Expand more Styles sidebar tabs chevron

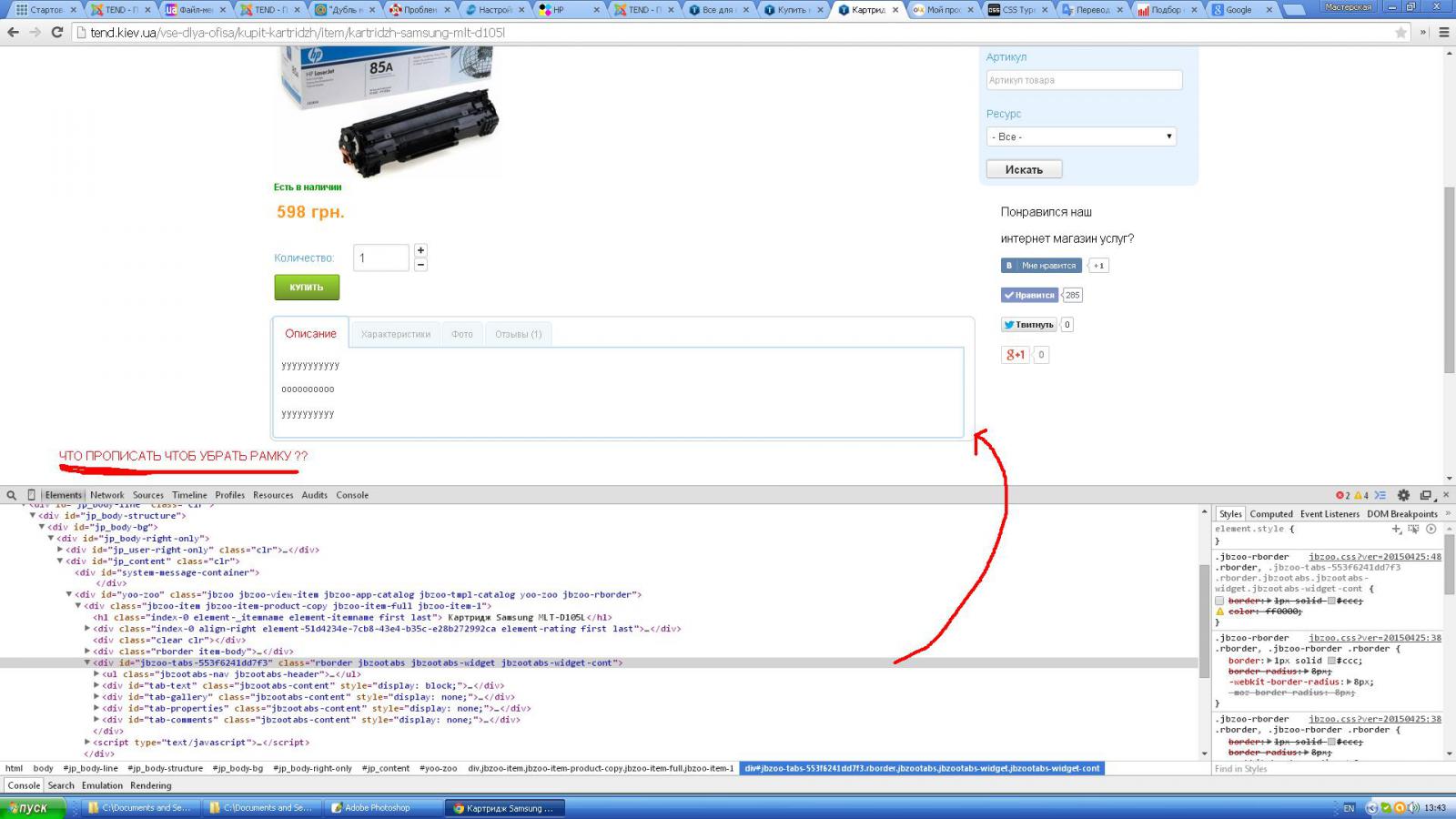1447,514
